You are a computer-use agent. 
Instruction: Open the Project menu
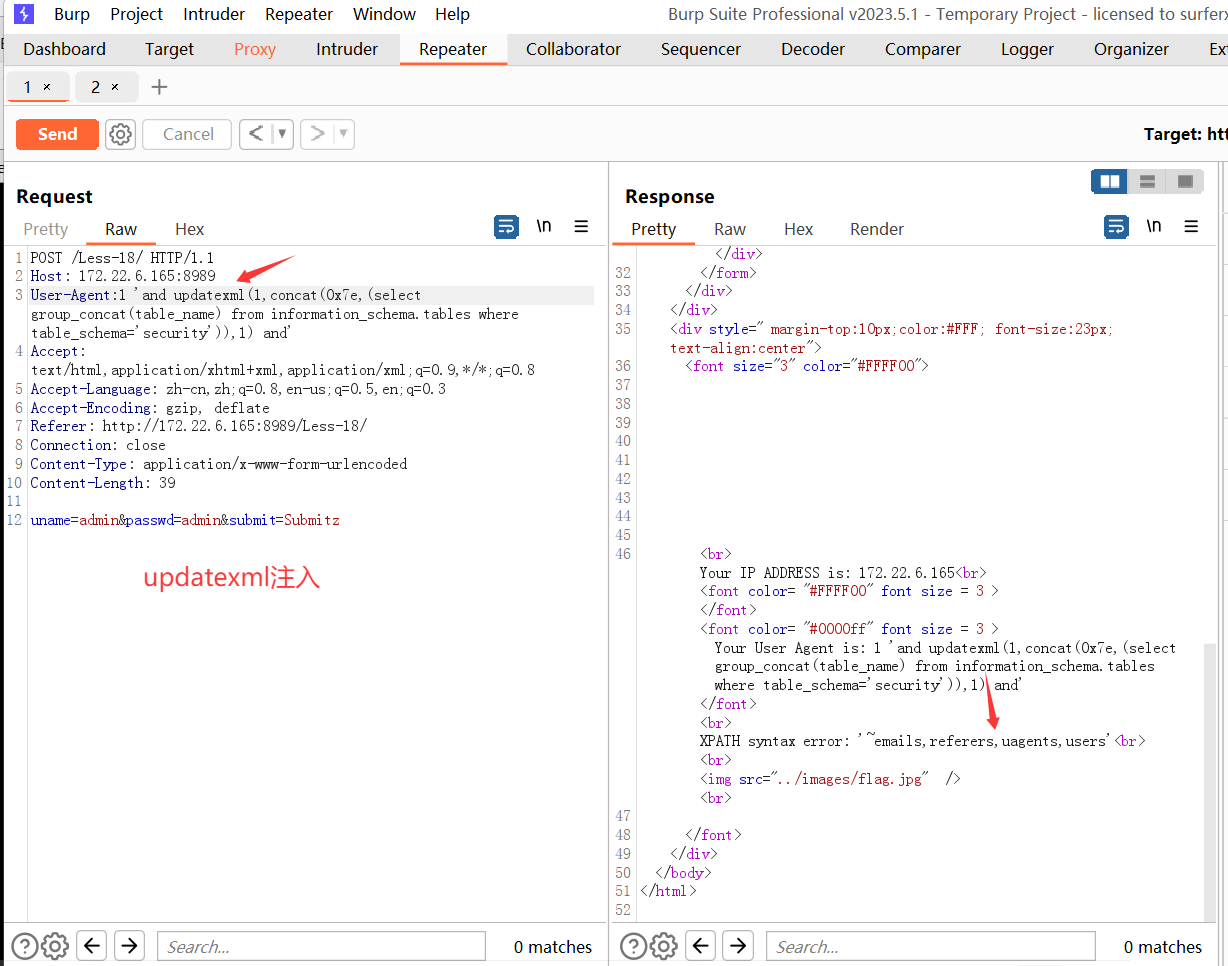137,14
